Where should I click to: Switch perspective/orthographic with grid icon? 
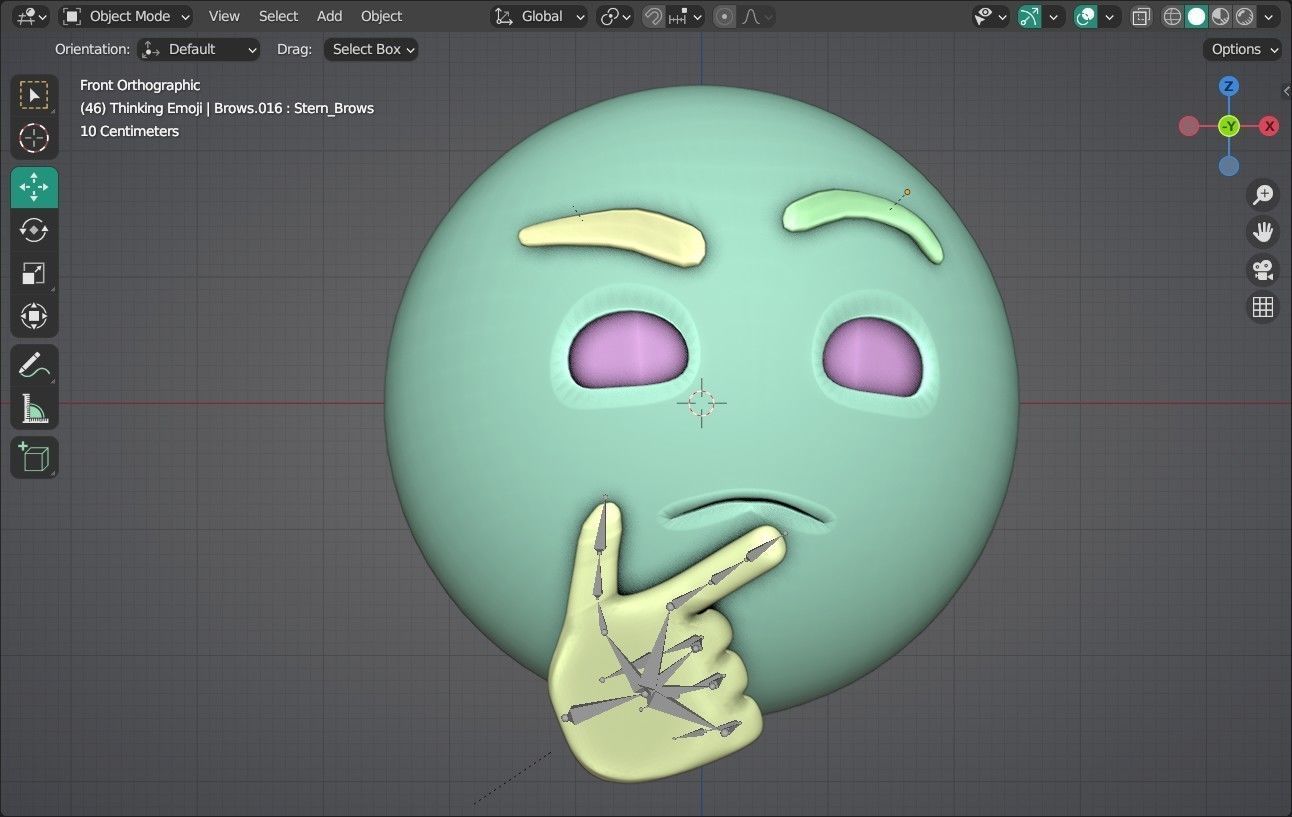(1263, 307)
